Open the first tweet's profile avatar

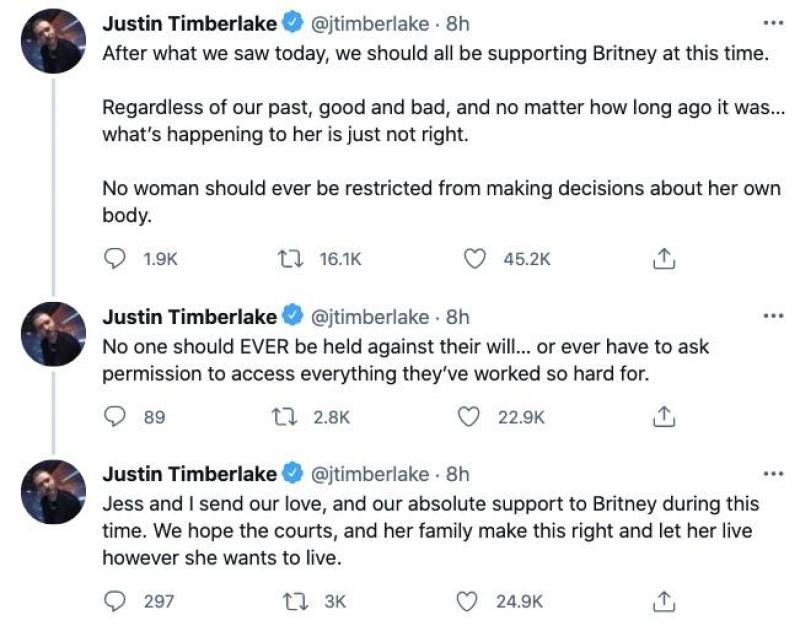[x=51, y=40]
